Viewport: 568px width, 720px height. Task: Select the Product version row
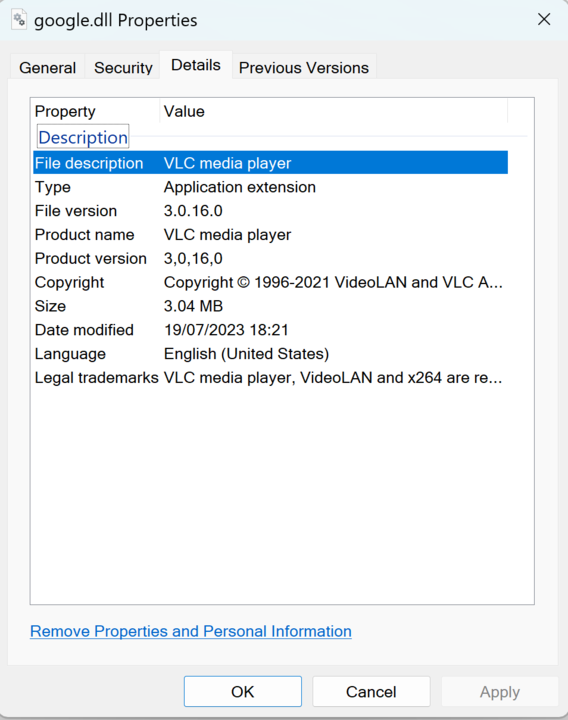[270, 259]
